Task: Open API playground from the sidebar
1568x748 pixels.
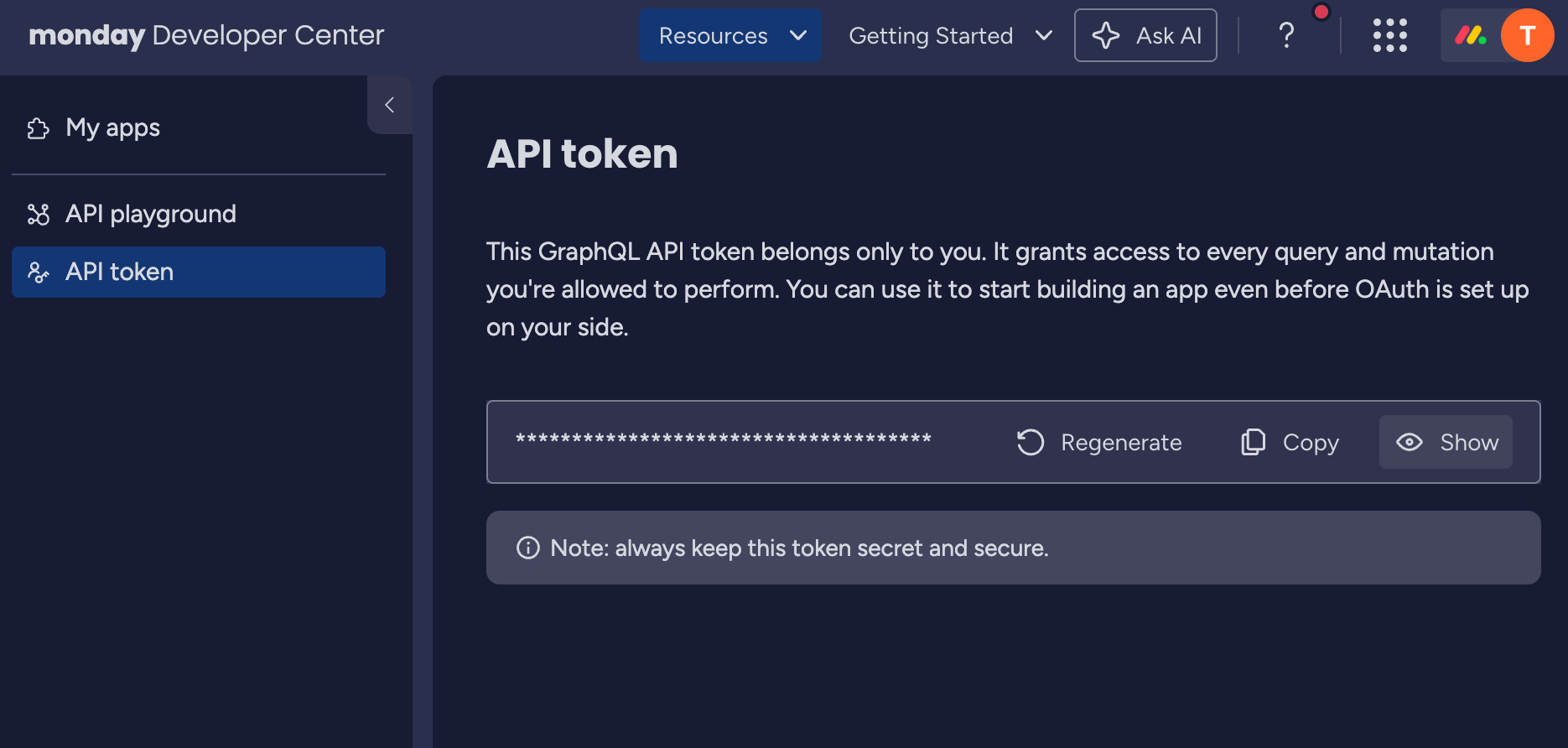Action: [199, 214]
